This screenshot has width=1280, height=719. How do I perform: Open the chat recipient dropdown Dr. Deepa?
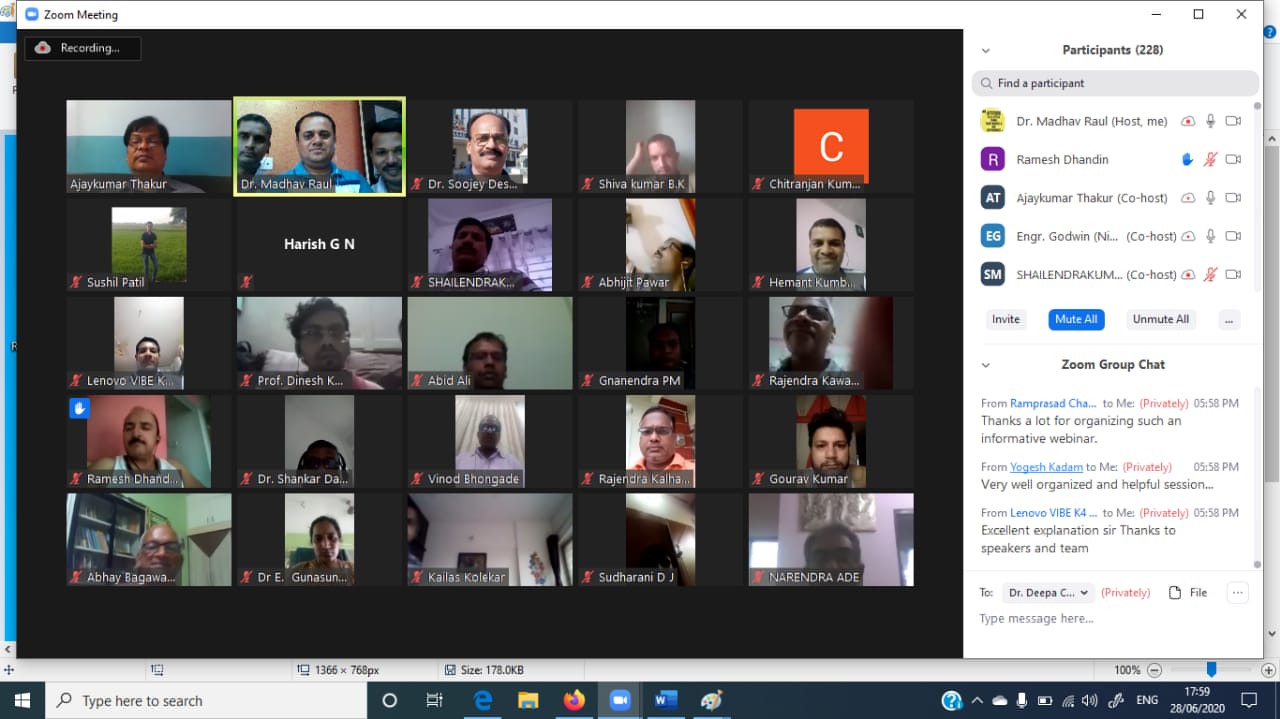click(x=1047, y=592)
